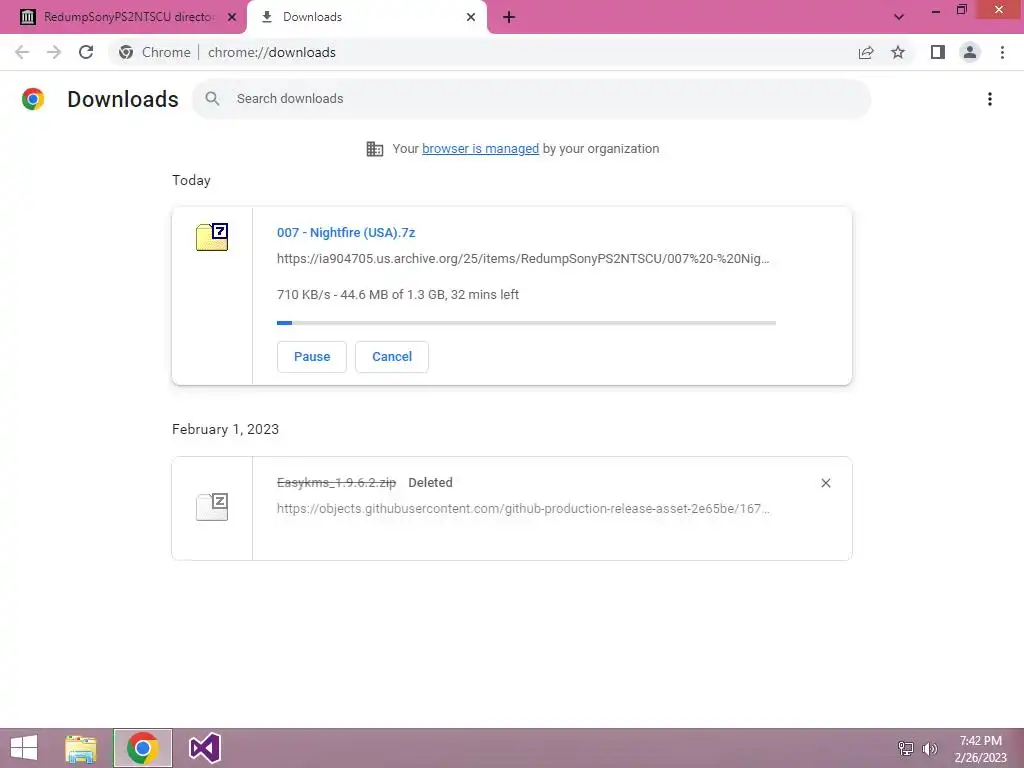Open File Explorer from the taskbar
This screenshot has width=1024, height=768.
81,748
